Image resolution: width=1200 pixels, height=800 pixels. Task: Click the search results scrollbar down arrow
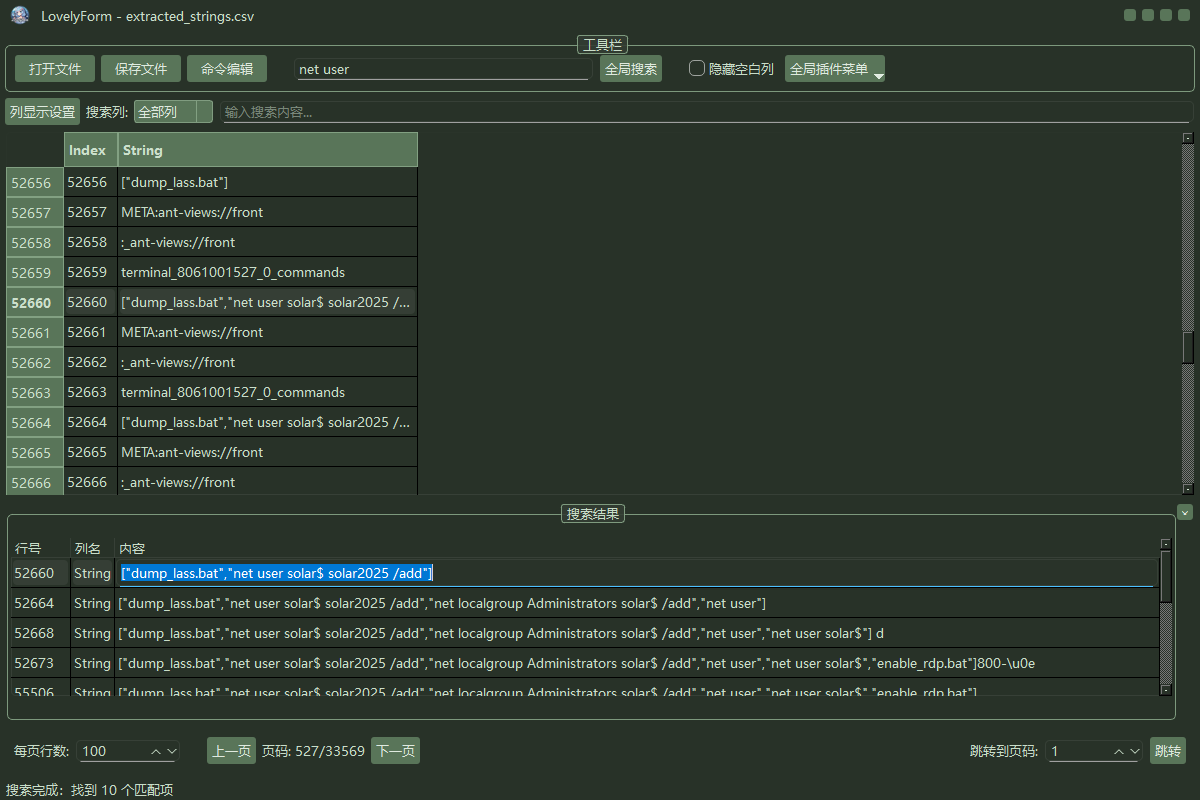pyautogui.click(x=1166, y=689)
